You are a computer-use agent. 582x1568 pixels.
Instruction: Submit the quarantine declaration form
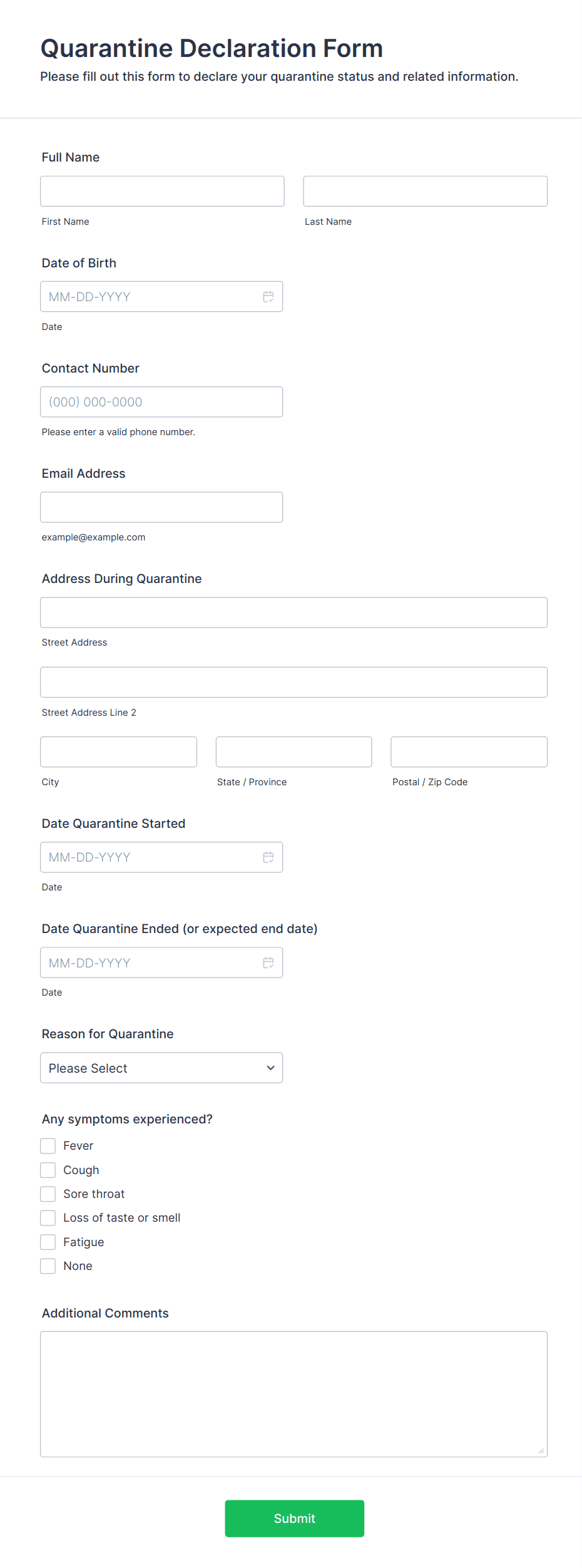click(295, 1519)
